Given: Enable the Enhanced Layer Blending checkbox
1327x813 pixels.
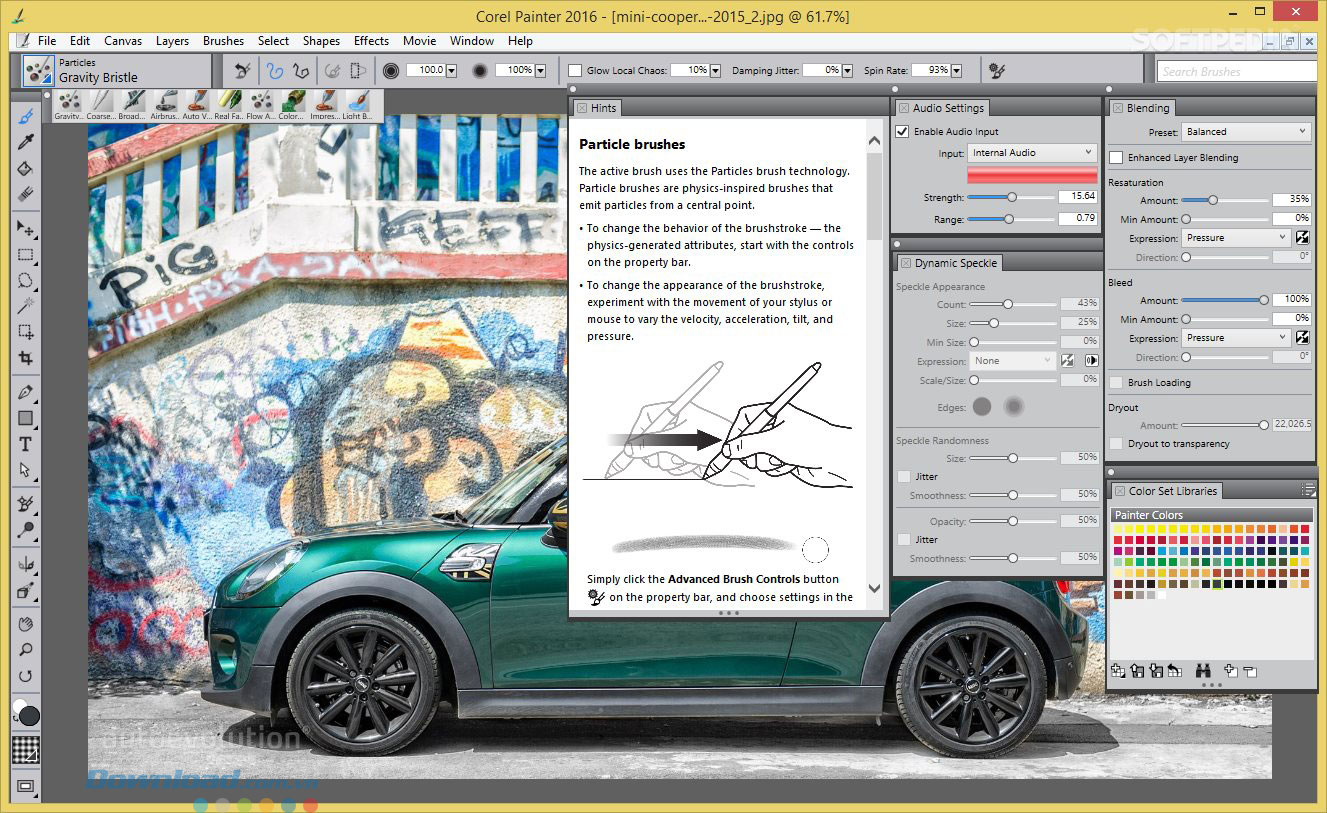Looking at the screenshot, I should point(1116,157).
